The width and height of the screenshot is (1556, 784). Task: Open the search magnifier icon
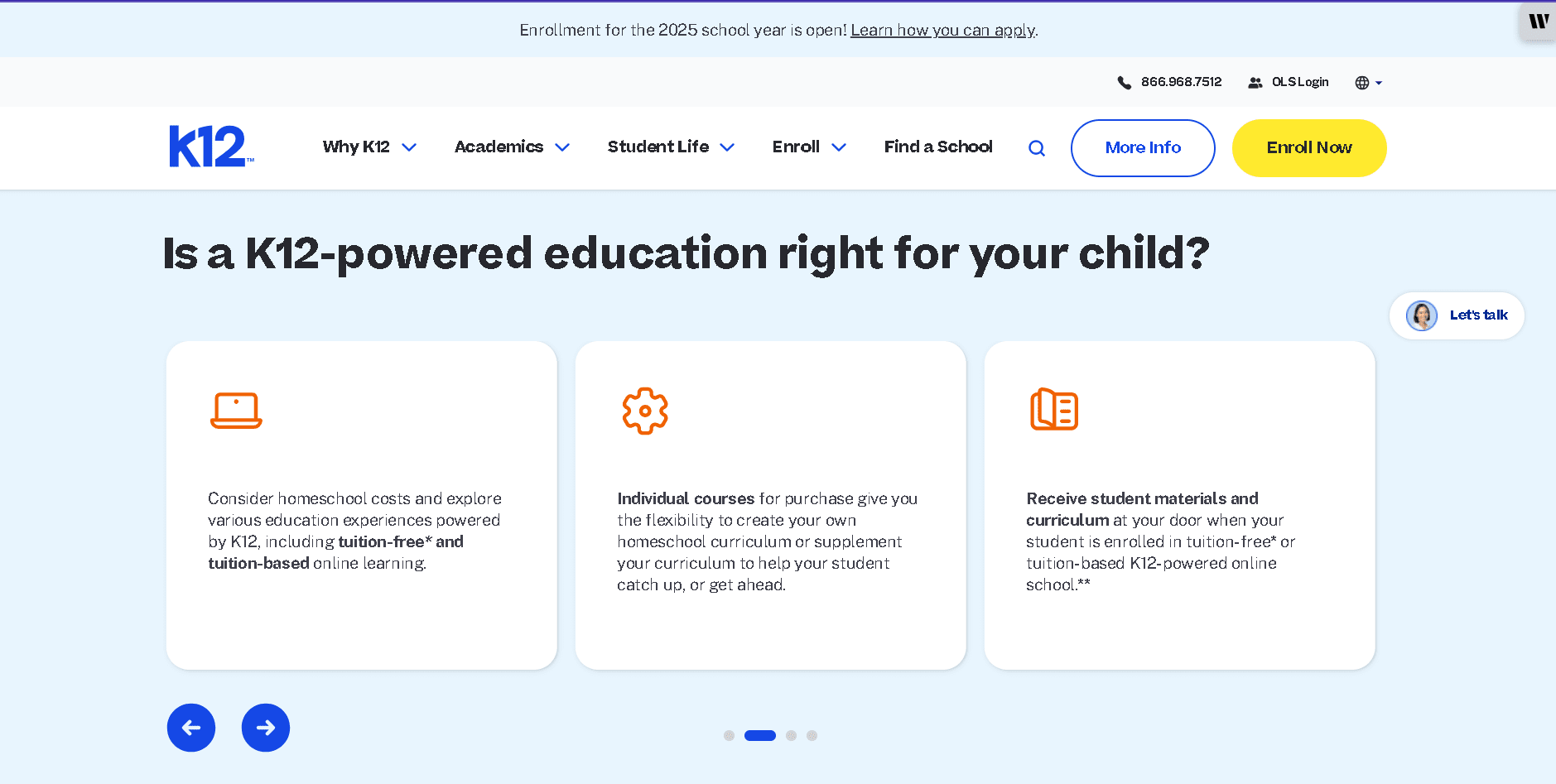[1037, 148]
